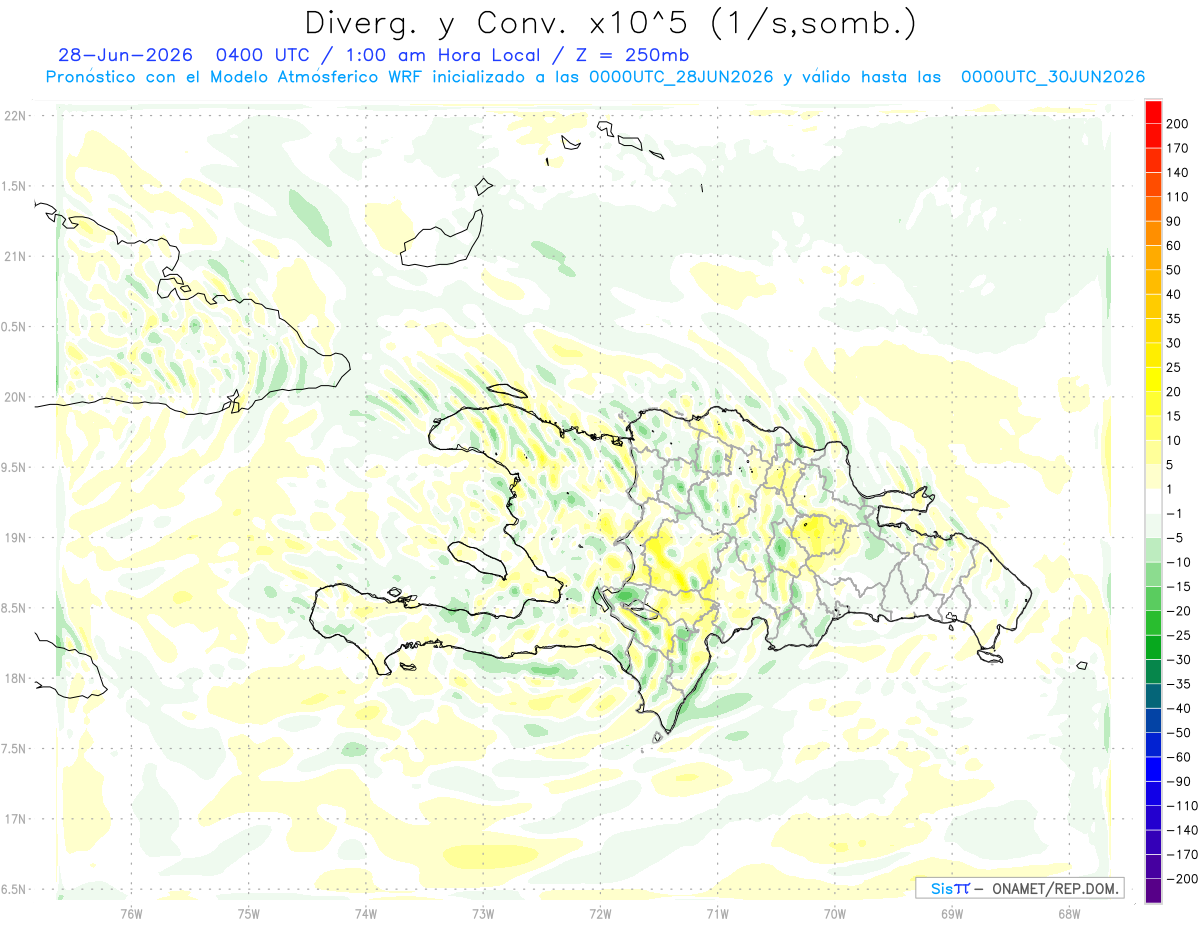Click the '-50' value on the color legend
Screen dimensions: 1200x927
point(1178,733)
